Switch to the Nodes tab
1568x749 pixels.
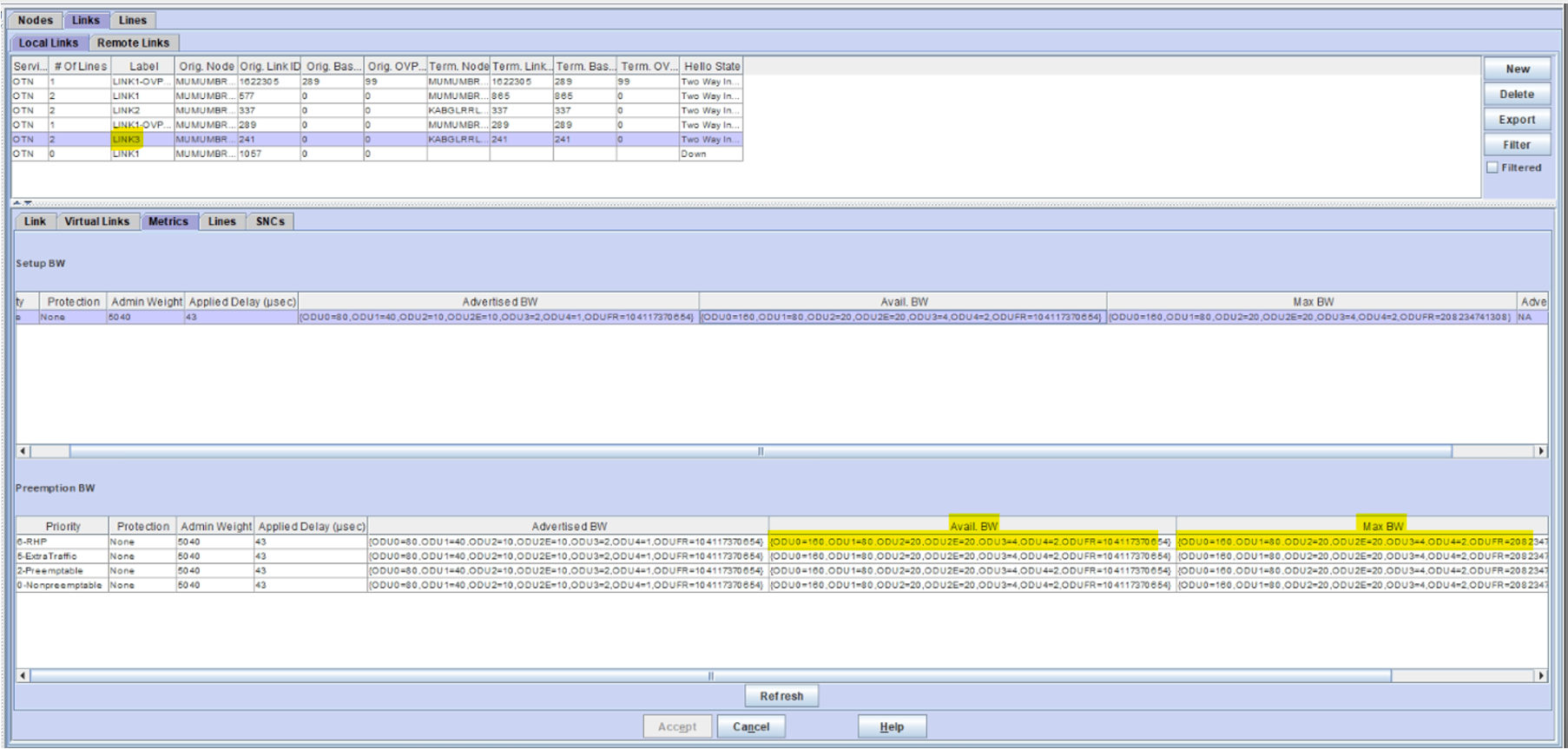pos(36,20)
